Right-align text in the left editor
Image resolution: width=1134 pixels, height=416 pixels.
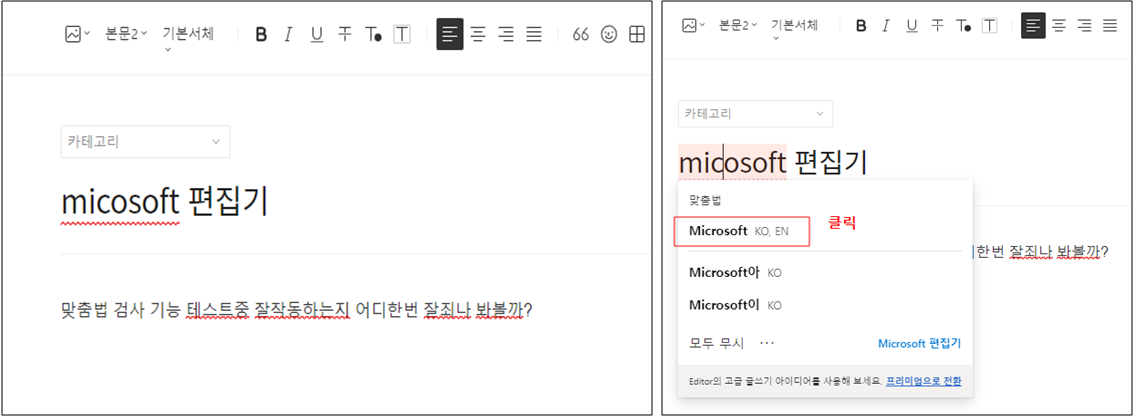coord(506,34)
